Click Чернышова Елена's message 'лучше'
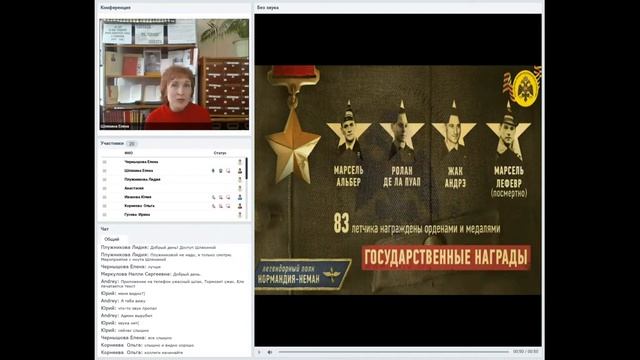The height and width of the screenshot is (360, 640). [x=131, y=267]
